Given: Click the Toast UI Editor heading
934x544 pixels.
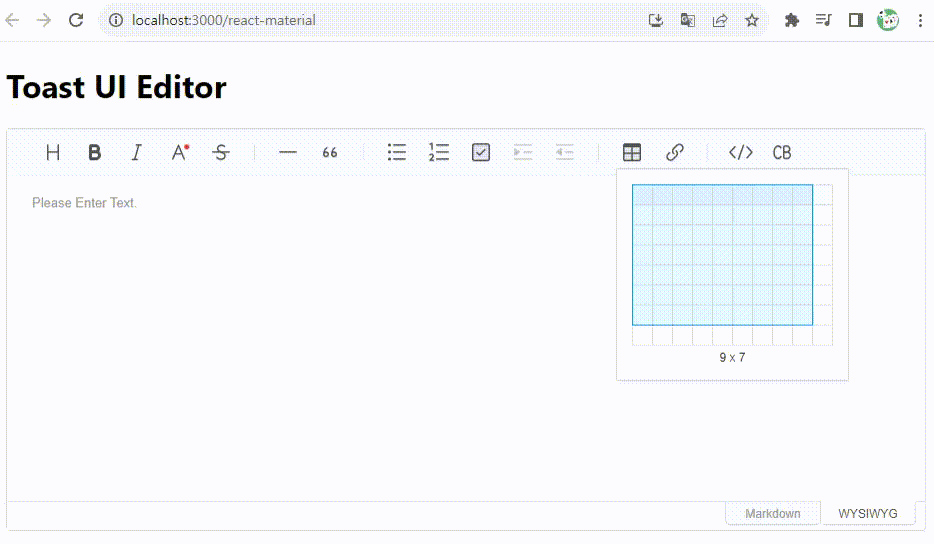Looking at the screenshot, I should pos(117,87).
